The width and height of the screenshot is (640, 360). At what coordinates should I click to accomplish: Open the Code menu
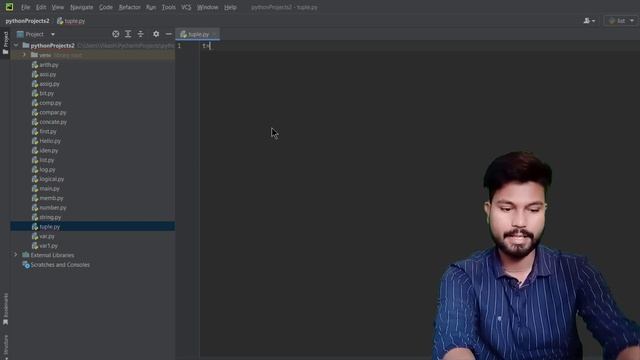[x=106, y=7]
